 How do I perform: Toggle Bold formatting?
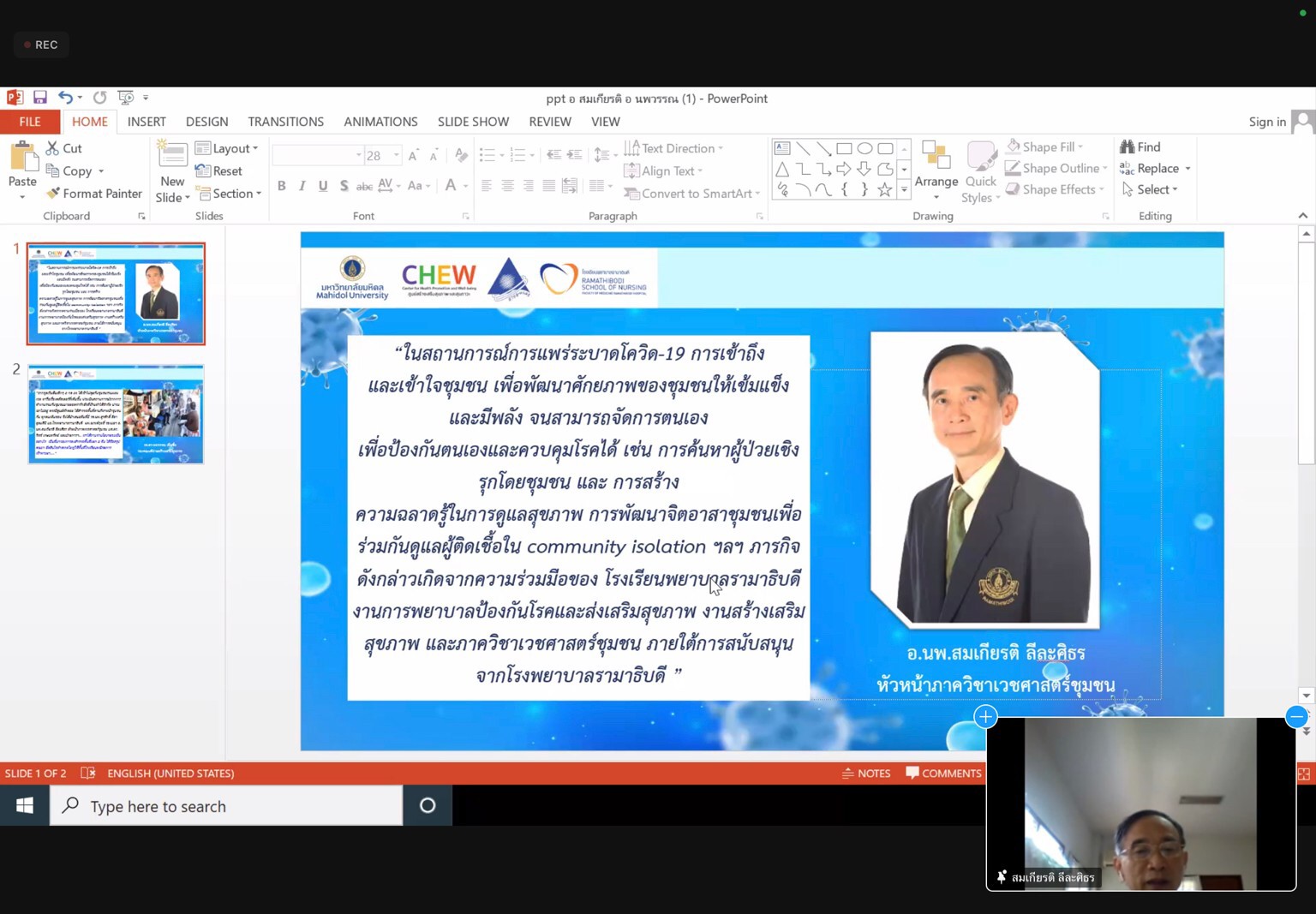pyautogui.click(x=281, y=186)
